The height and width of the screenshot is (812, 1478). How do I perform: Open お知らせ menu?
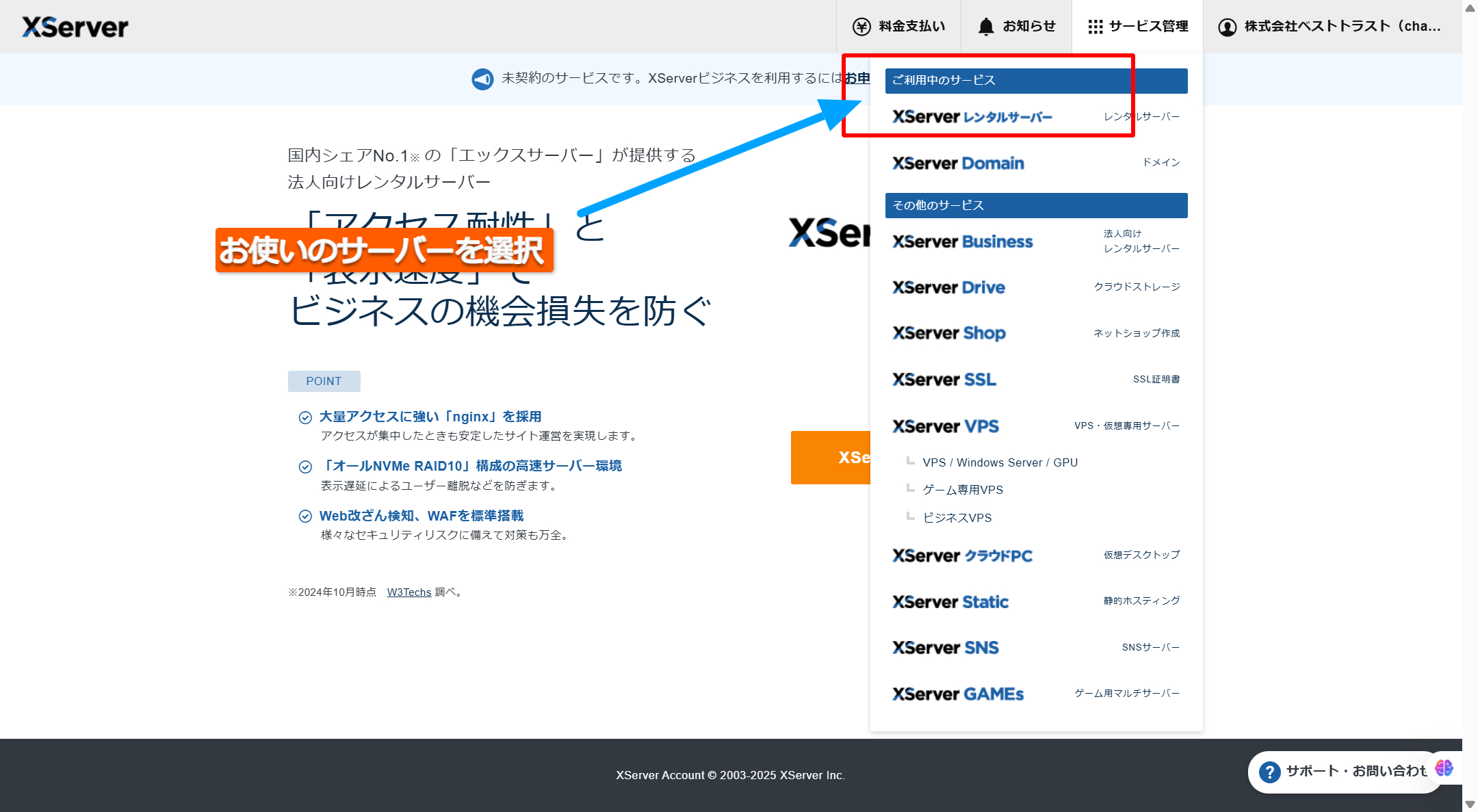1016,27
